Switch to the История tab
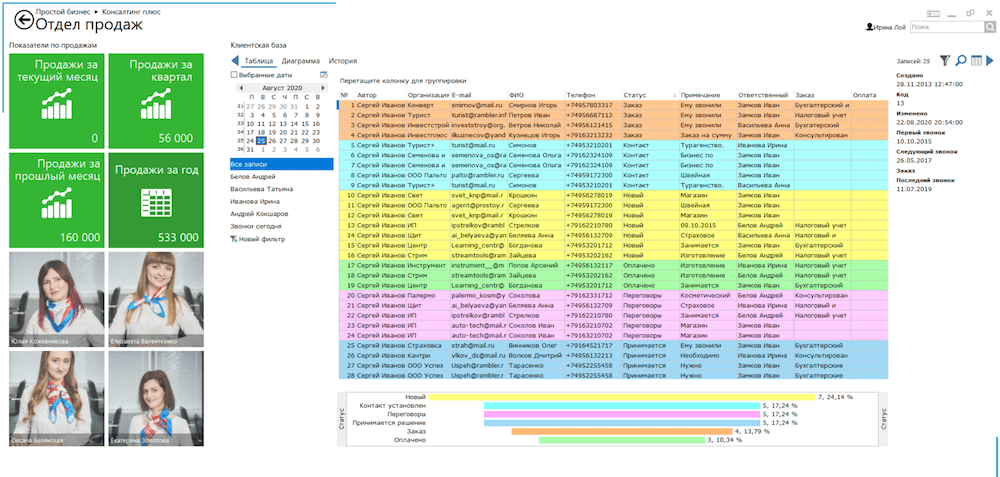Screen dimensions: 1000x477 (343, 61)
